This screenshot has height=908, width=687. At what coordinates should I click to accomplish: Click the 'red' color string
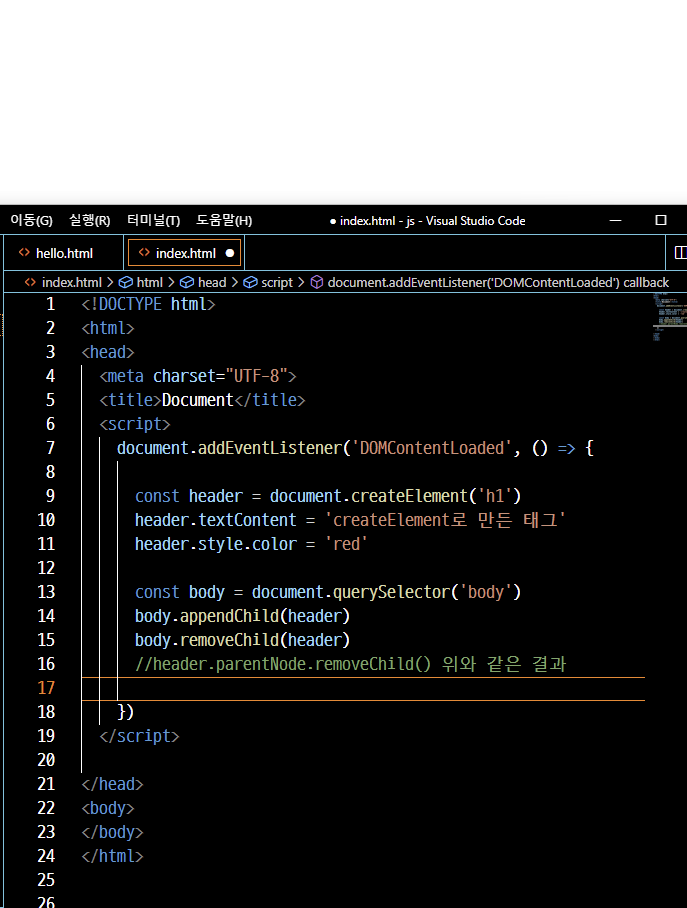(346, 544)
